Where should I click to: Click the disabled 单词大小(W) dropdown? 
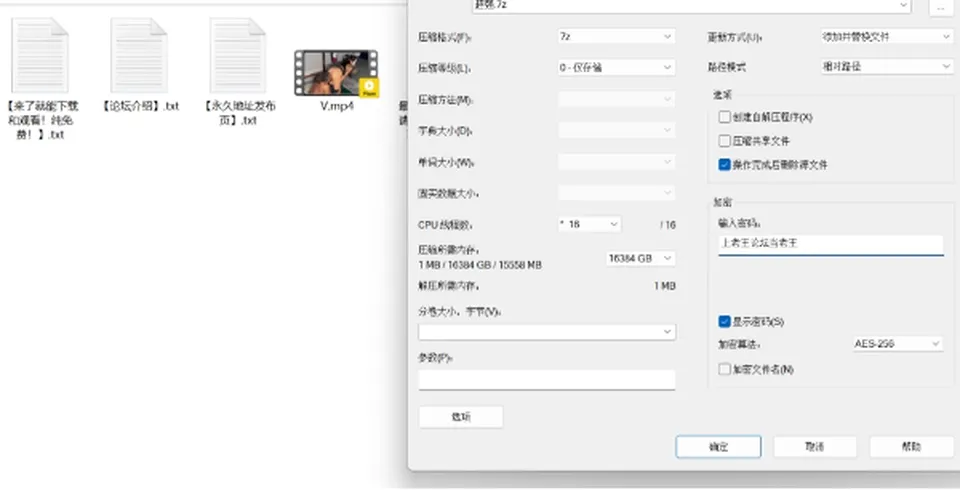(x=616, y=162)
